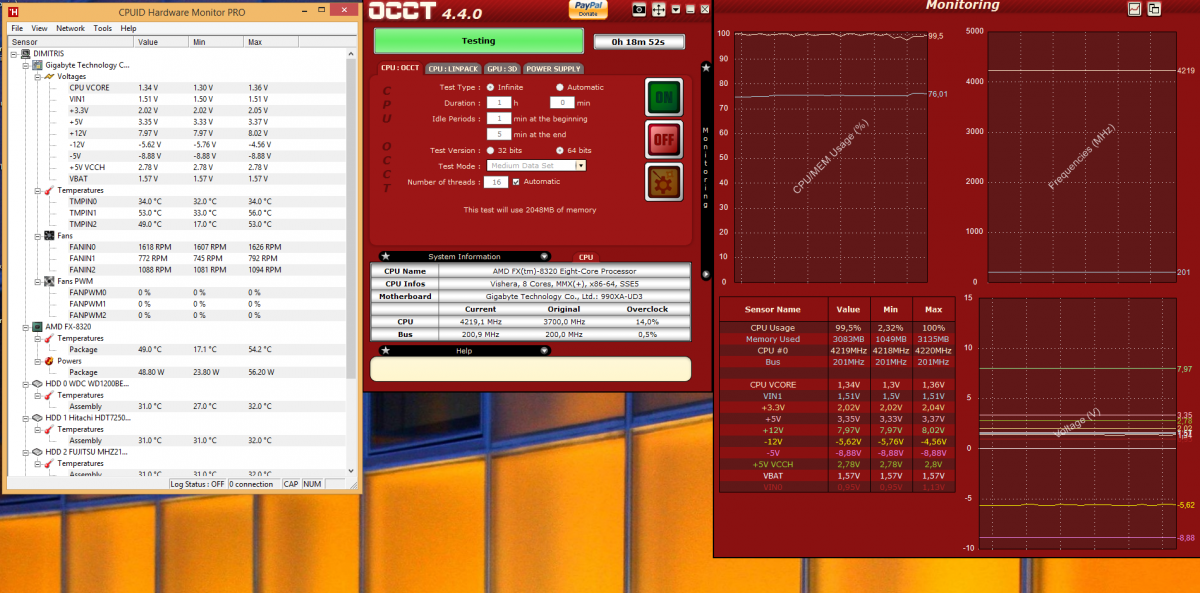Select 64 bits test version
1200x593 pixels.
click(559, 150)
